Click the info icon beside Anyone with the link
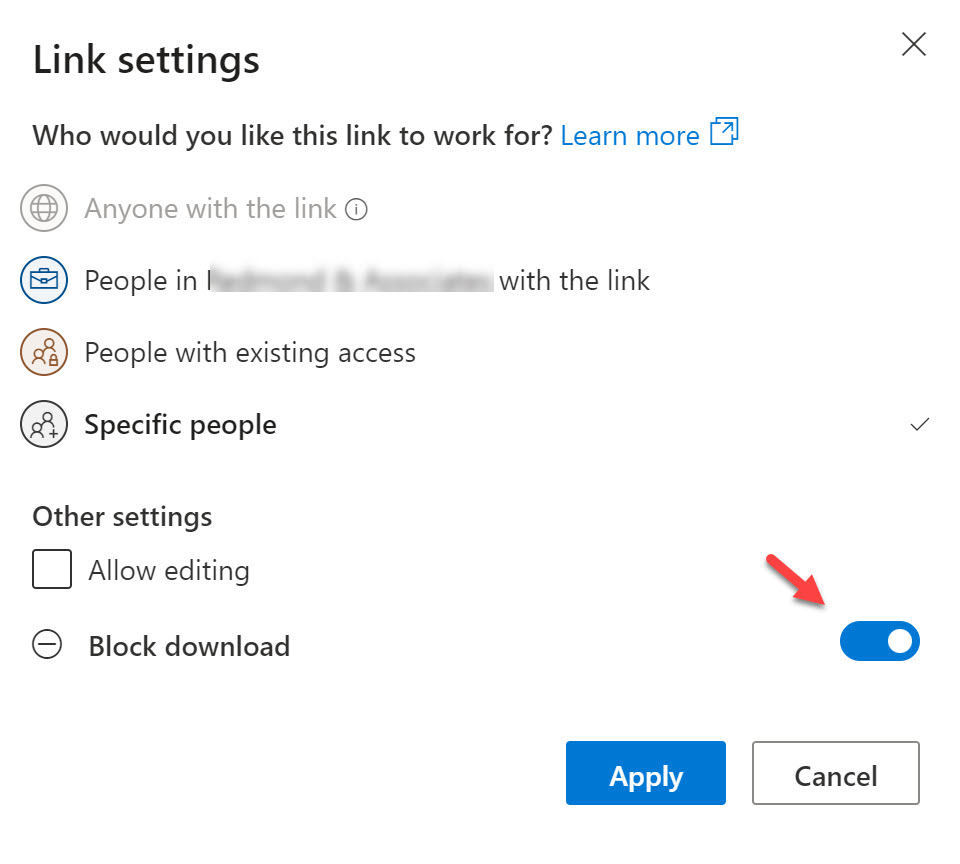Image resolution: width=960 pixels, height=864 pixels. 356,210
